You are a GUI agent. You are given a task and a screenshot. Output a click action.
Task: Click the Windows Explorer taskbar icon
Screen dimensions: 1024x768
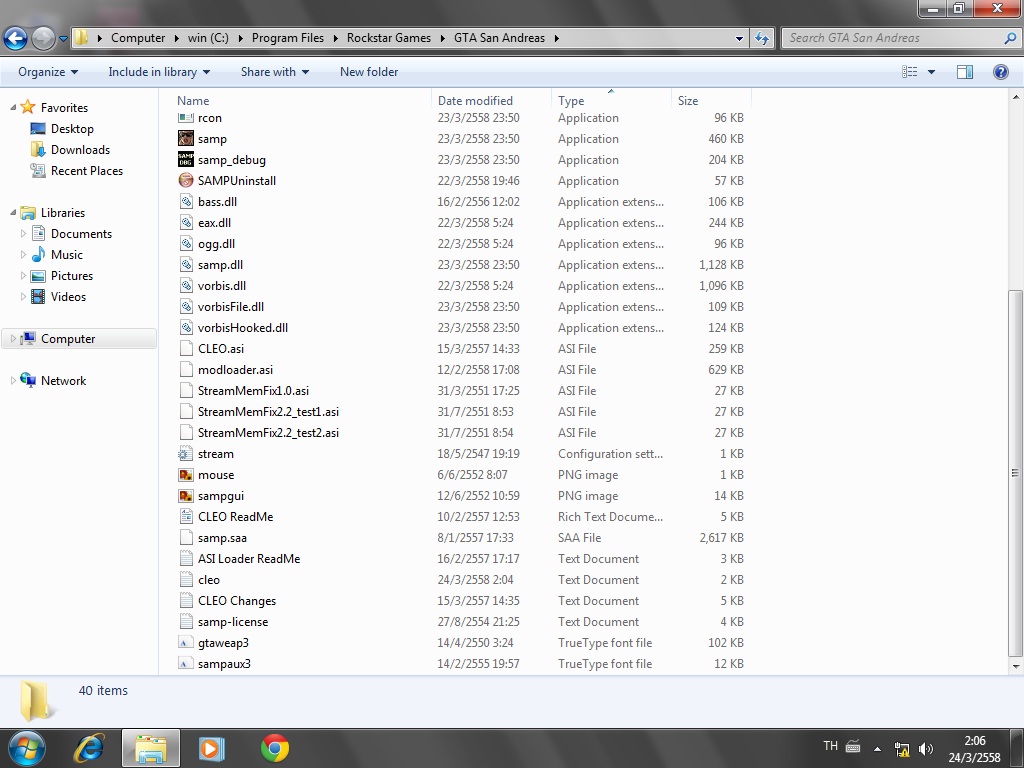coord(151,748)
